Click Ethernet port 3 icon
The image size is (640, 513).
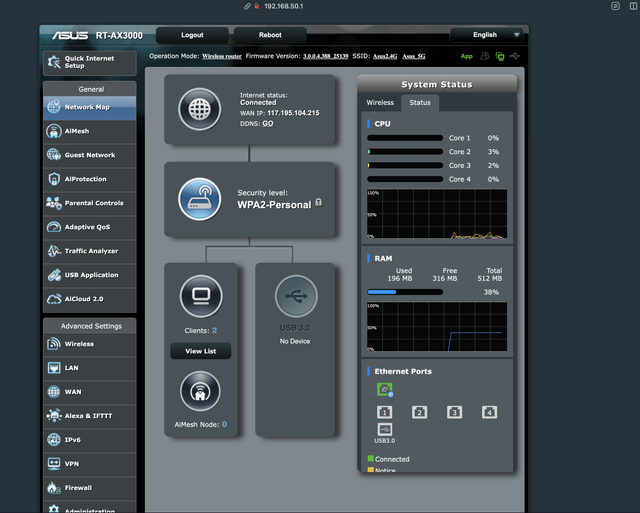tap(454, 412)
